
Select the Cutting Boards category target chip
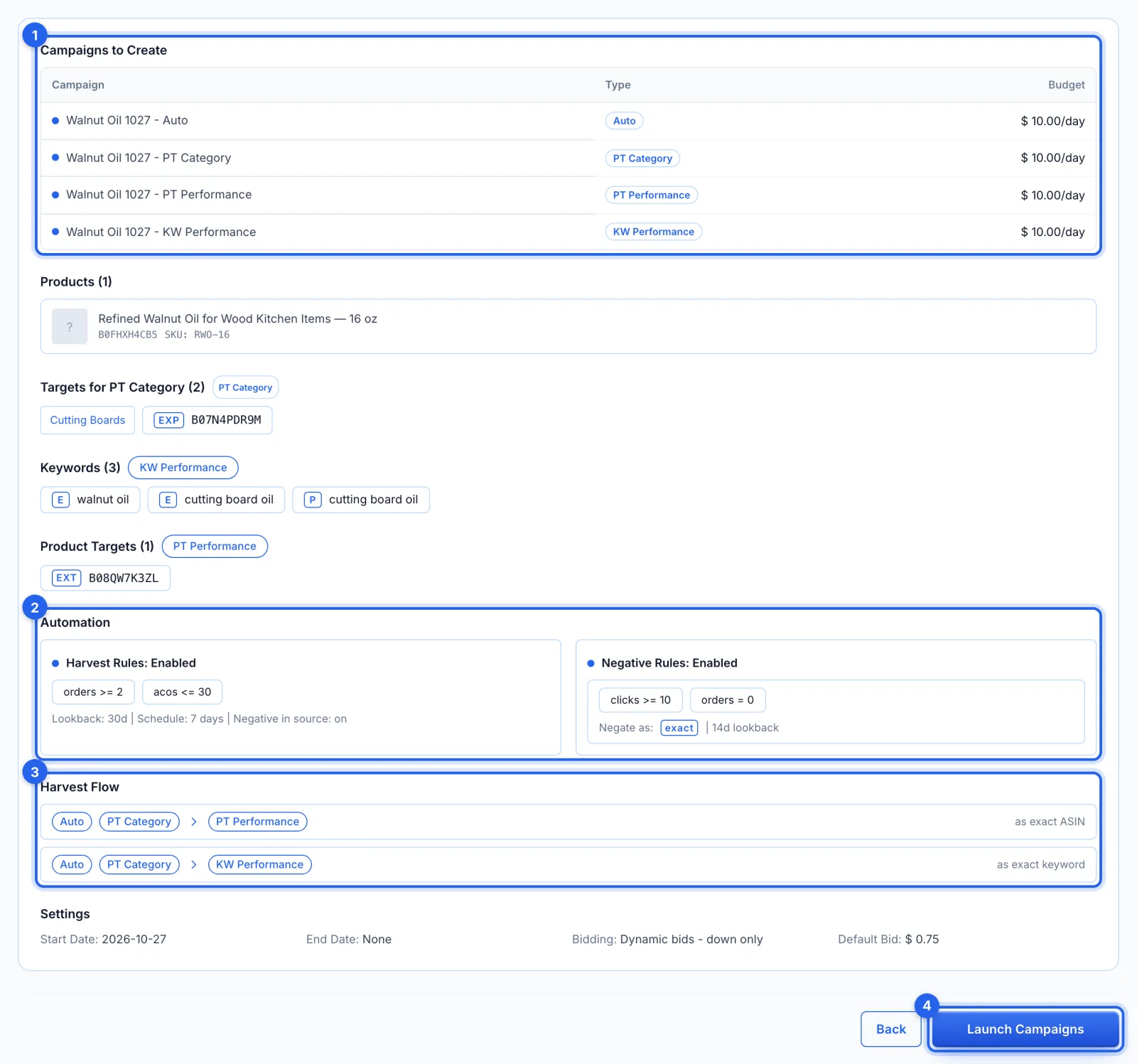point(87,420)
